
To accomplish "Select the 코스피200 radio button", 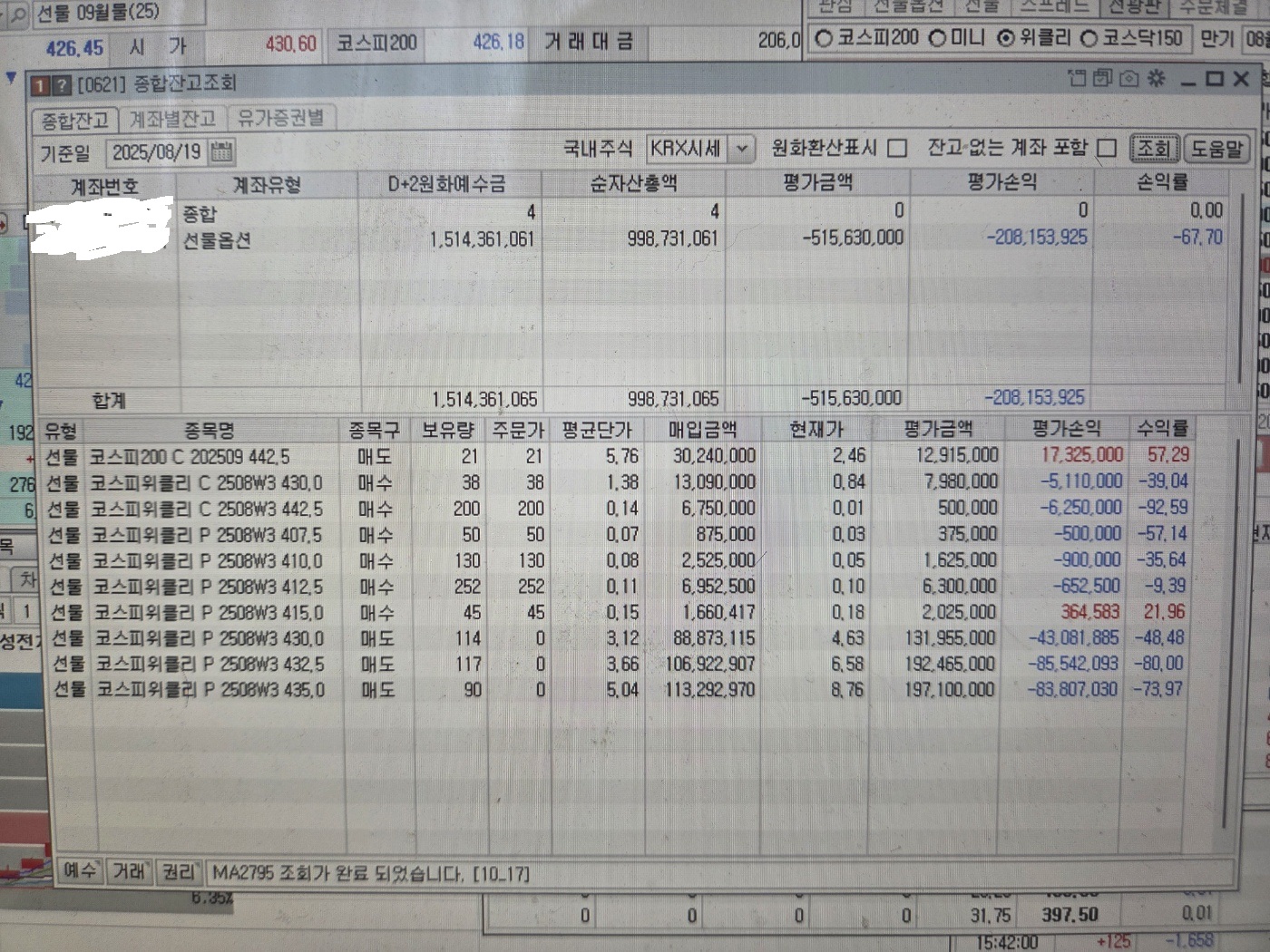I will (x=824, y=39).
